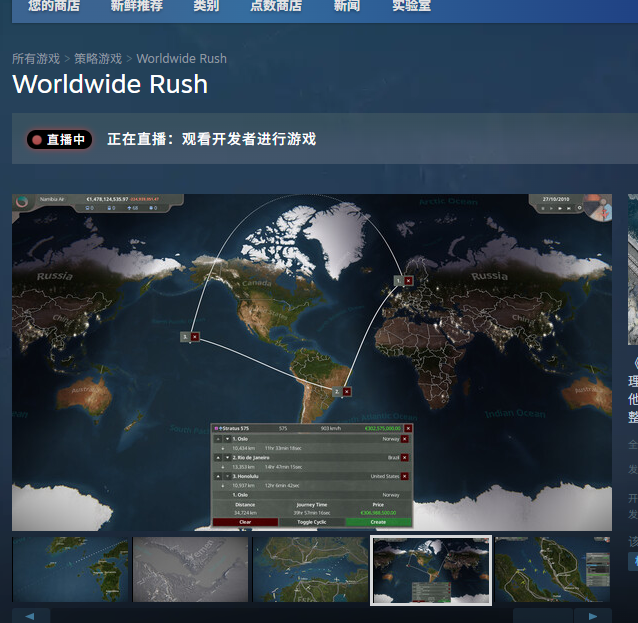638x623 pixels.
Task: Remove the Oslo stop with its X
Action: pos(404,439)
